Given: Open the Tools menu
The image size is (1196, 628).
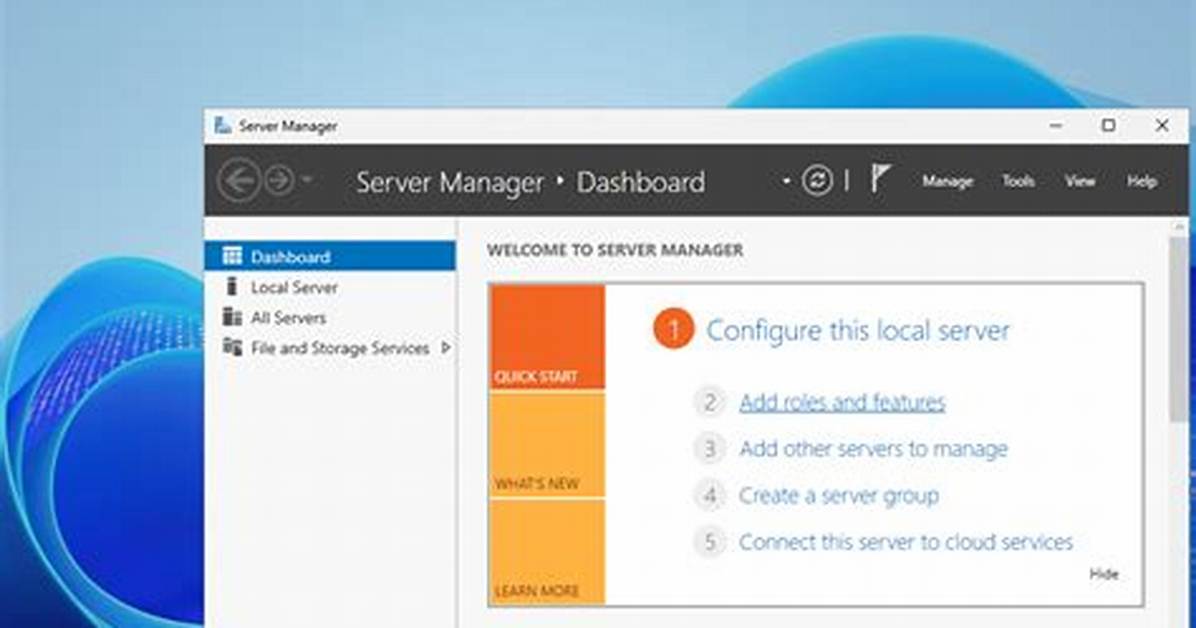Looking at the screenshot, I should point(1018,181).
